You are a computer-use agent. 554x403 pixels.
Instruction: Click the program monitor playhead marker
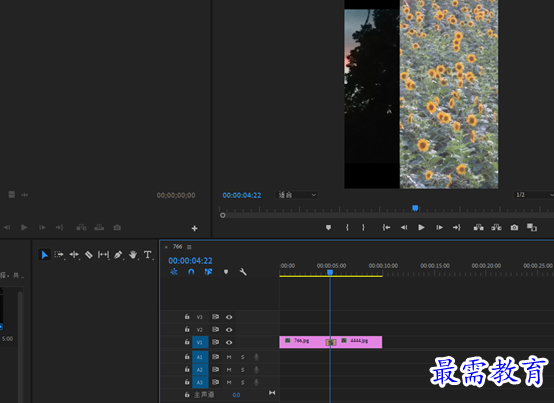pyautogui.click(x=415, y=208)
